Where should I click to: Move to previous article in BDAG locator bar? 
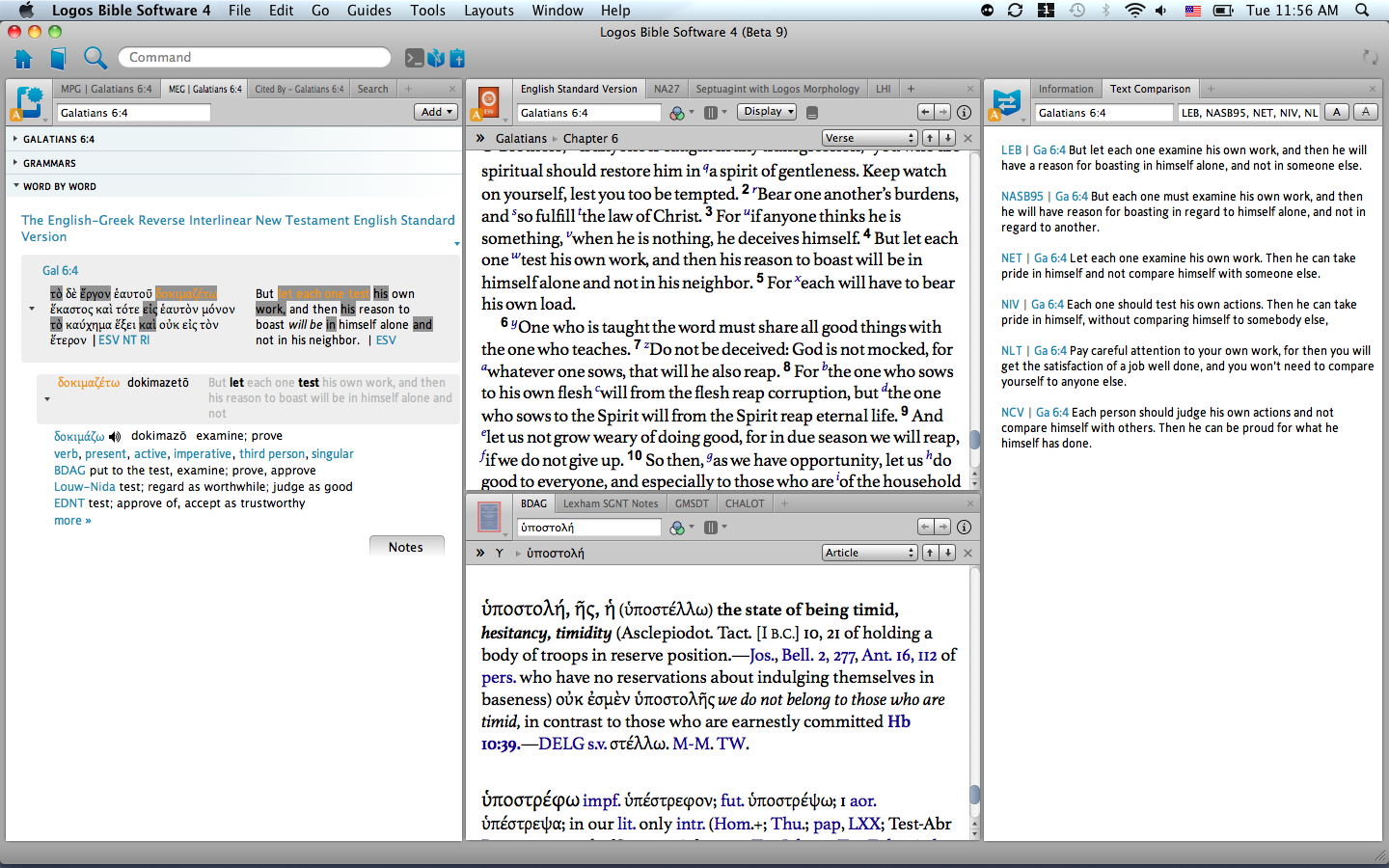(930, 553)
